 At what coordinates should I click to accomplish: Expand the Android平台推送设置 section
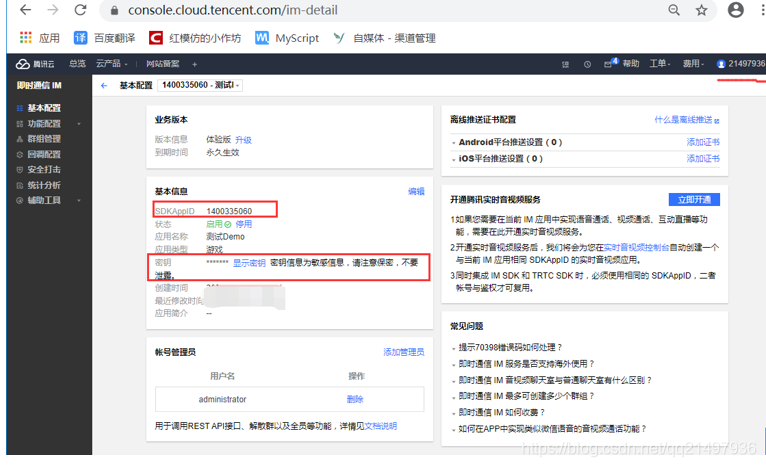tap(507, 142)
